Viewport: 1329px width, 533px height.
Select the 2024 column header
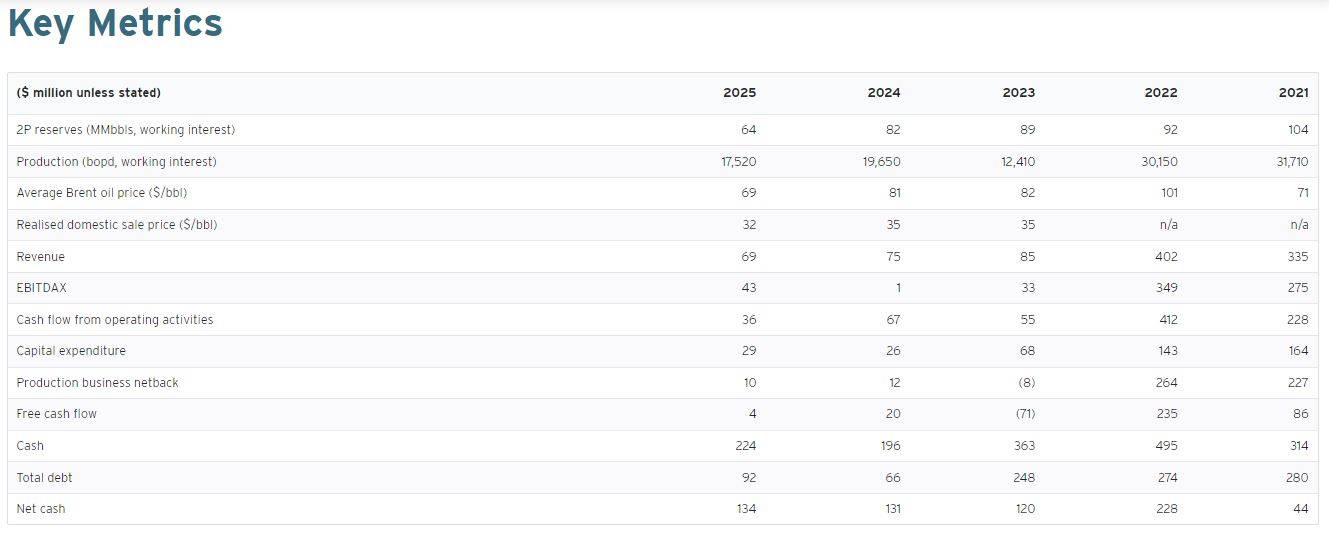(x=883, y=93)
